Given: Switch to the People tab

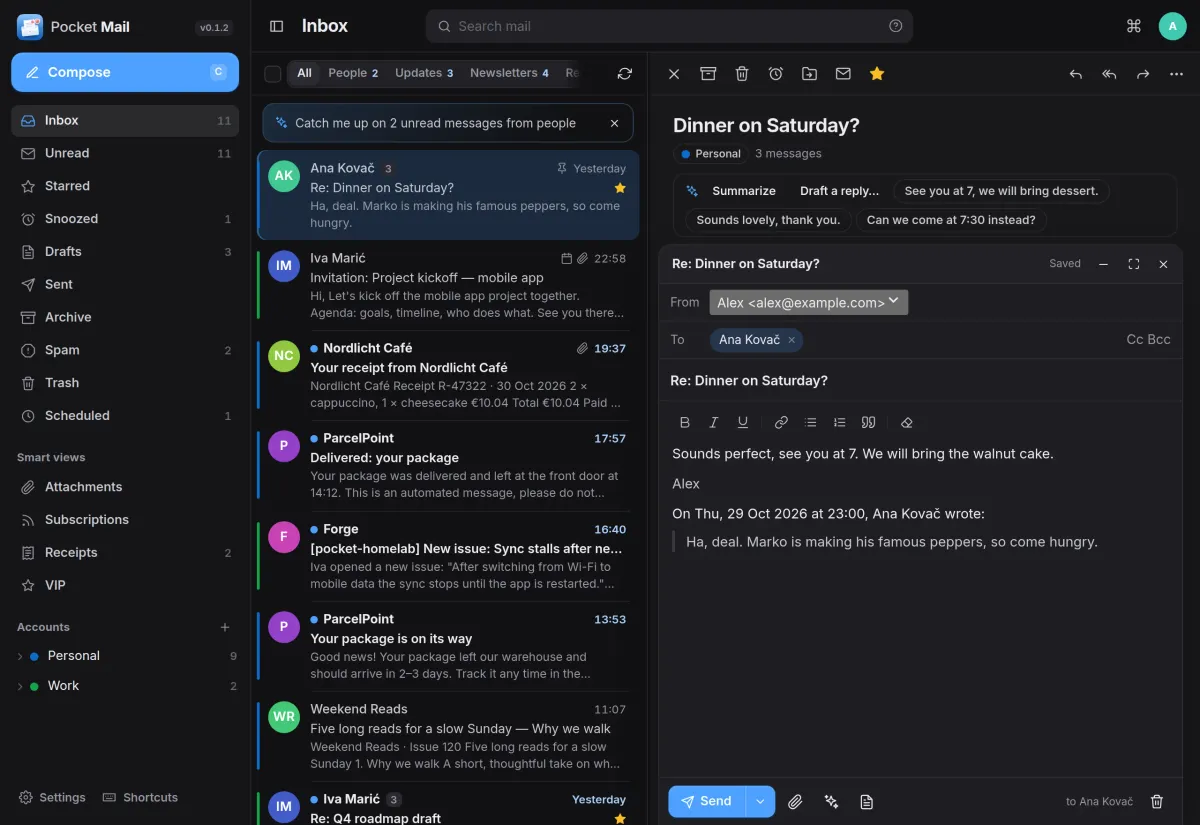Looking at the screenshot, I should click(x=353, y=73).
